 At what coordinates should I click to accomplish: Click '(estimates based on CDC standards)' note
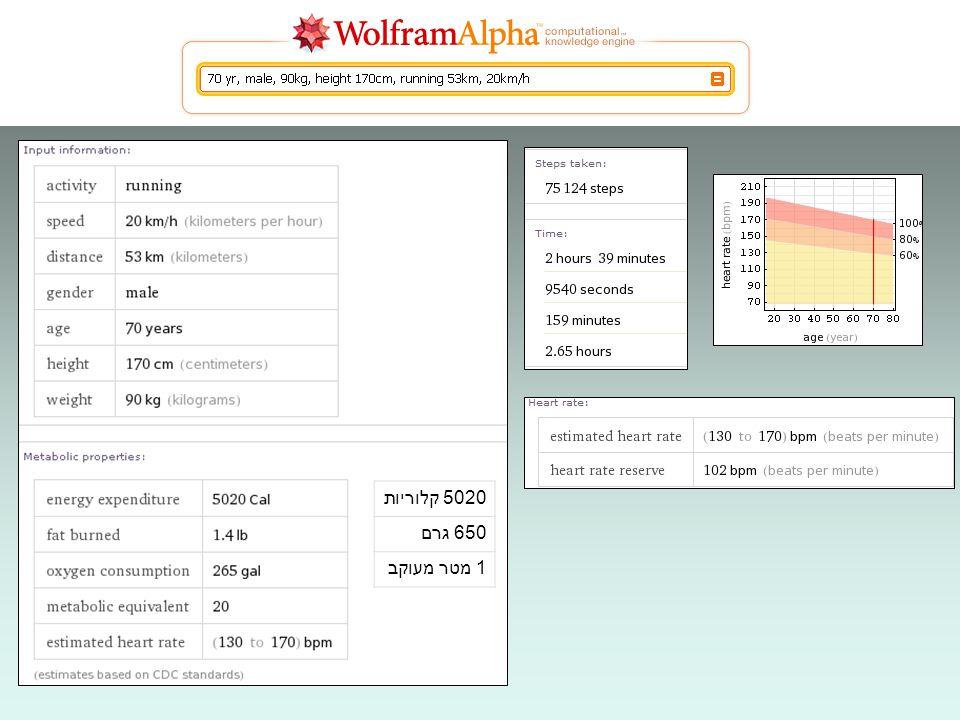pyautogui.click(x=139, y=675)
